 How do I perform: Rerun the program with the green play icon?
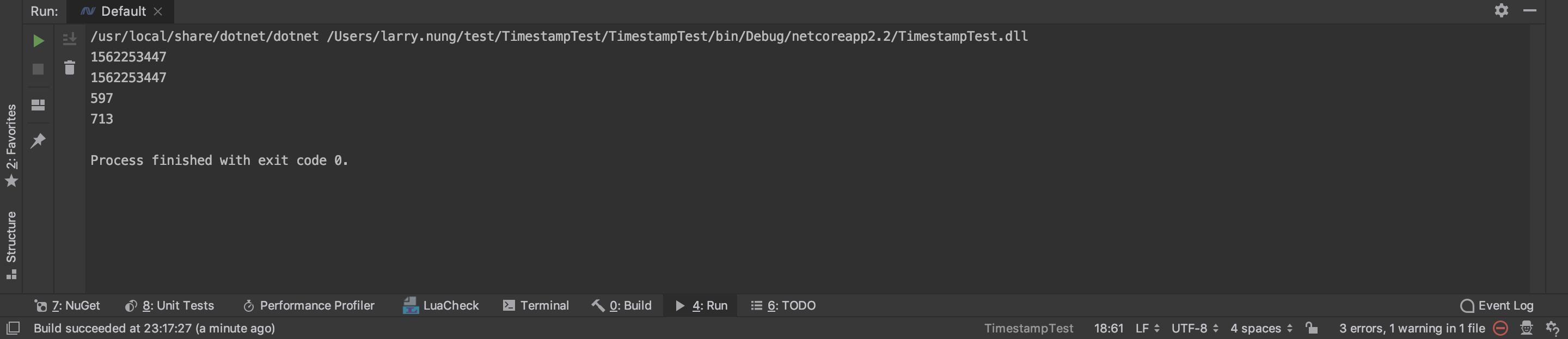pyautogui.click(x=38, y=41)
